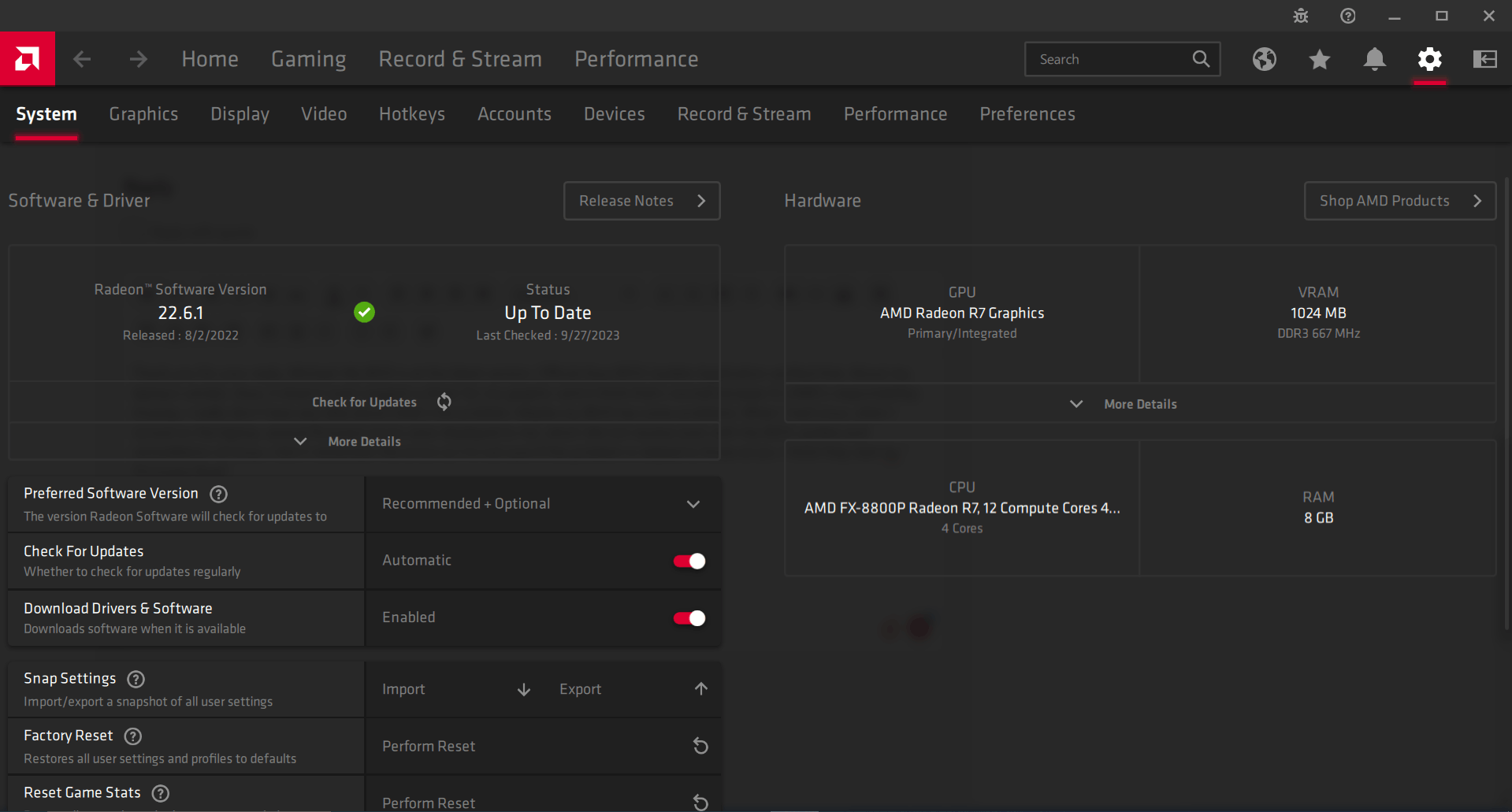Click the Import down arrow icon
1512x812 pixels.
click(524, 689)
